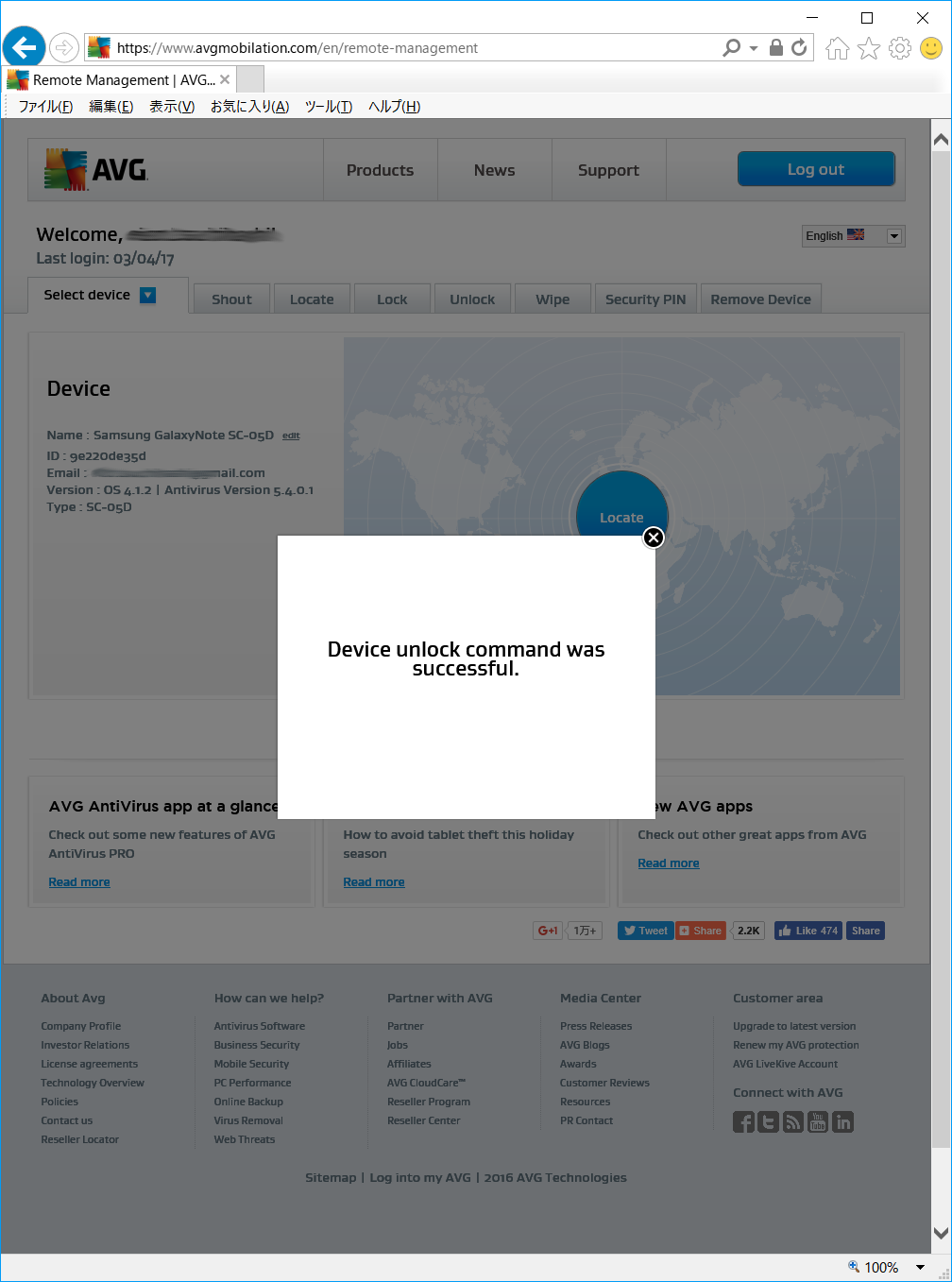Screen dimensions: 952x1282
Task: Expand the Select device dropdown
Action: click(x=147, y=296)
